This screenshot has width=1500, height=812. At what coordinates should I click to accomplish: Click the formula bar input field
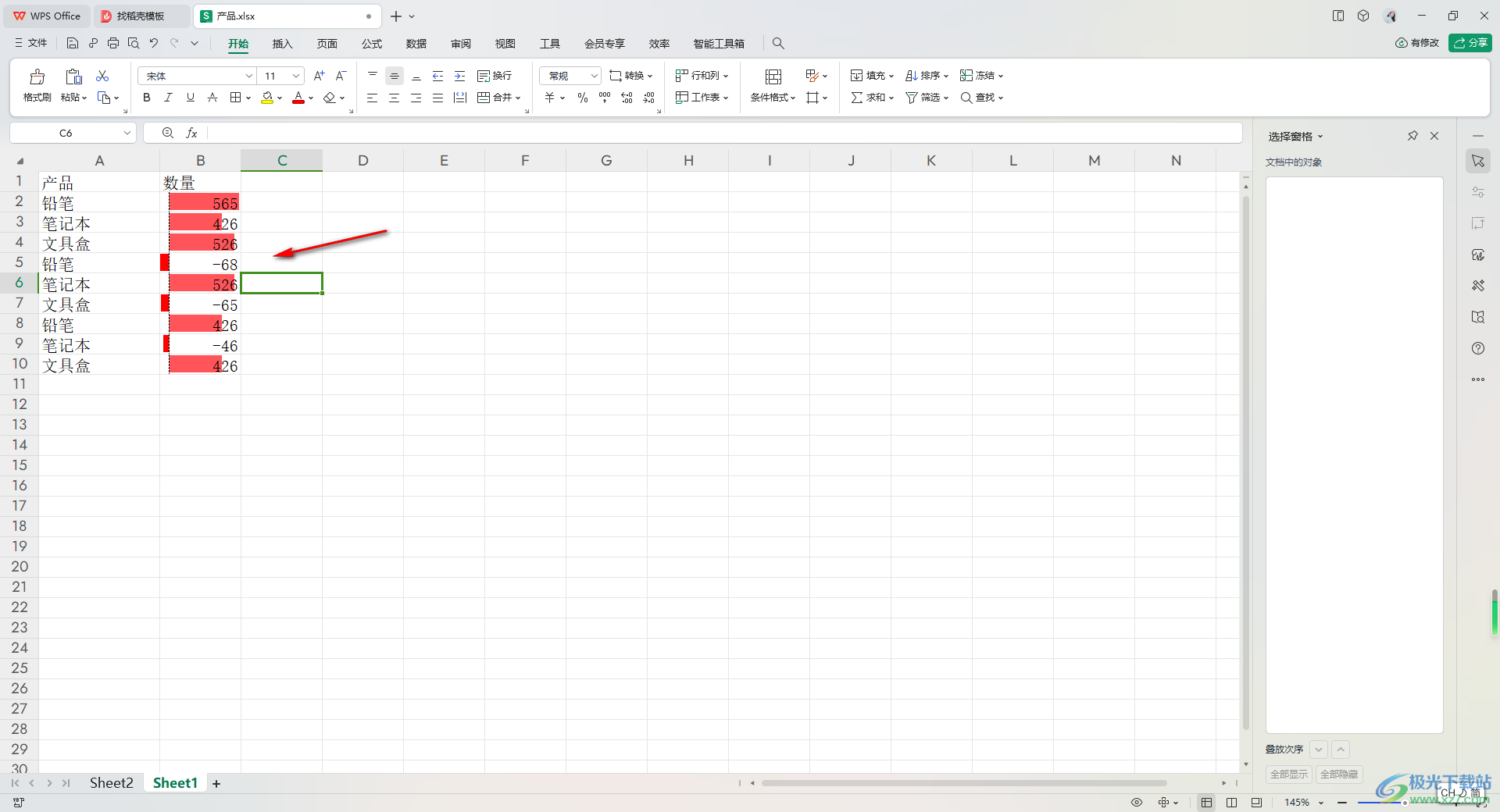pos(723,134)
